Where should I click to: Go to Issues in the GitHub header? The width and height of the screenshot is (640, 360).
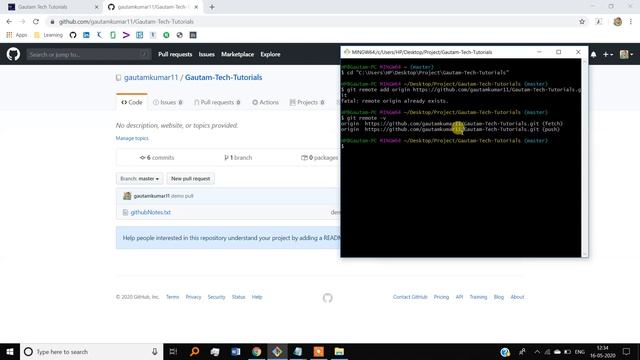tap(207, 54)
